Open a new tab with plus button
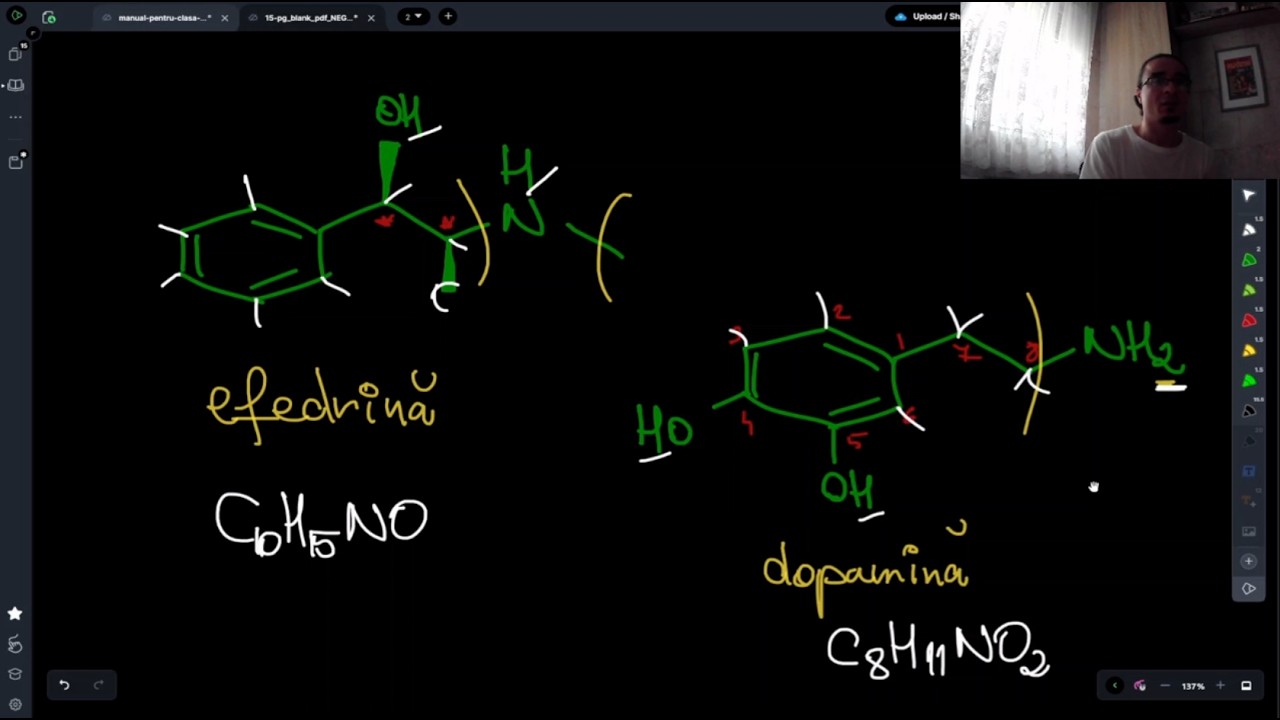This screenshot has width=1280, height=720. pos(448,16)
